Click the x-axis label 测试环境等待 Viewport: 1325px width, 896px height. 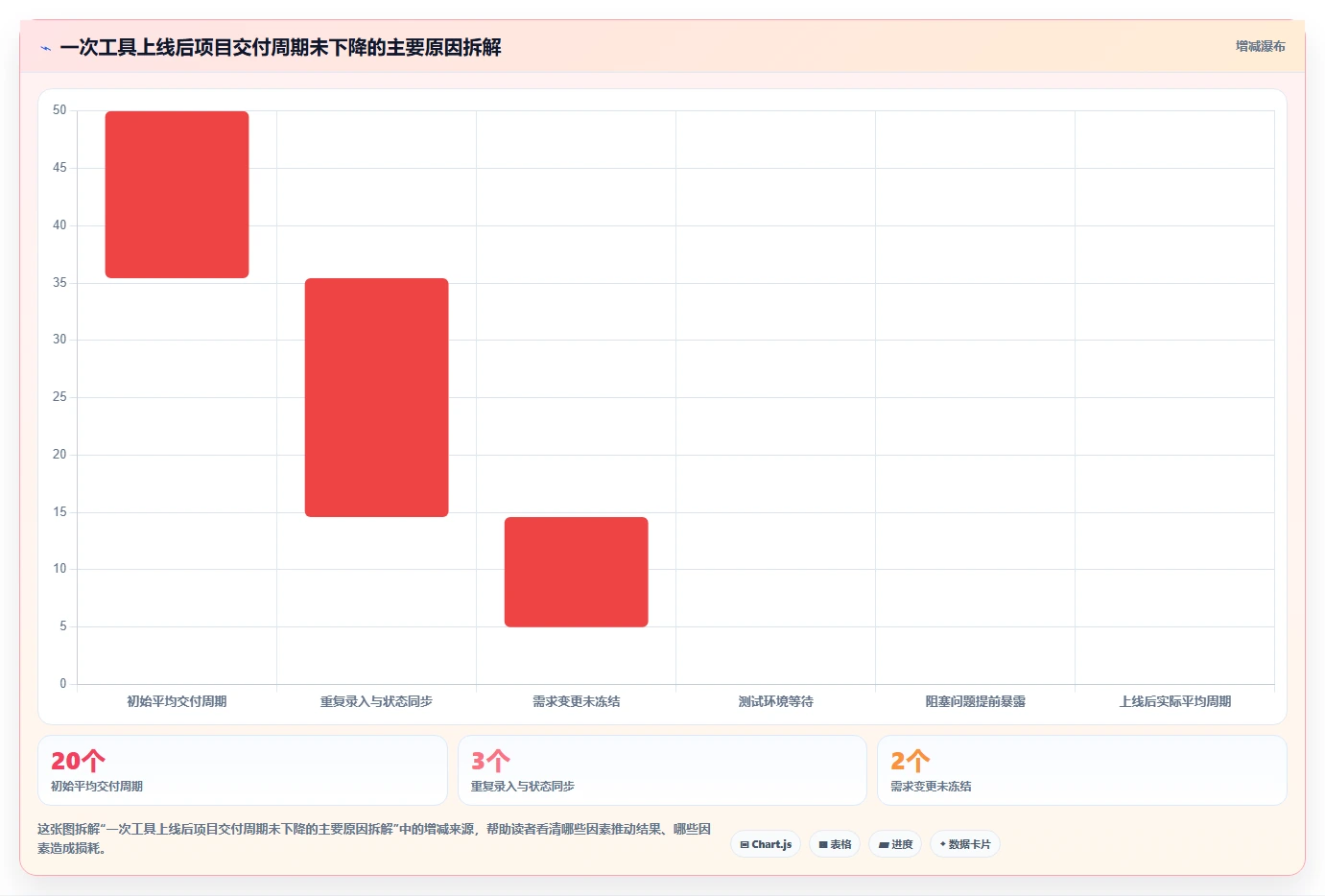[775, 701]
